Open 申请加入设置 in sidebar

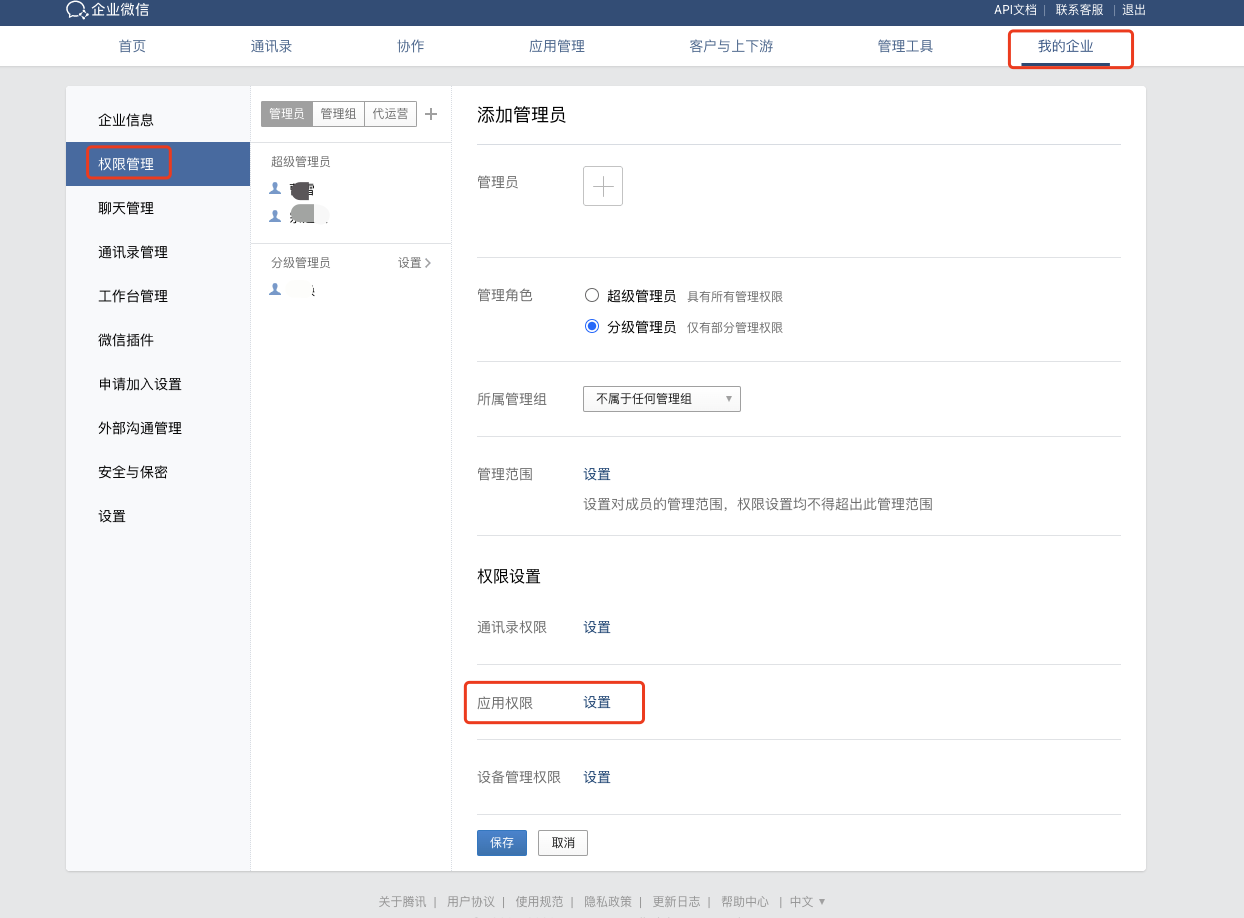point(158,384)
